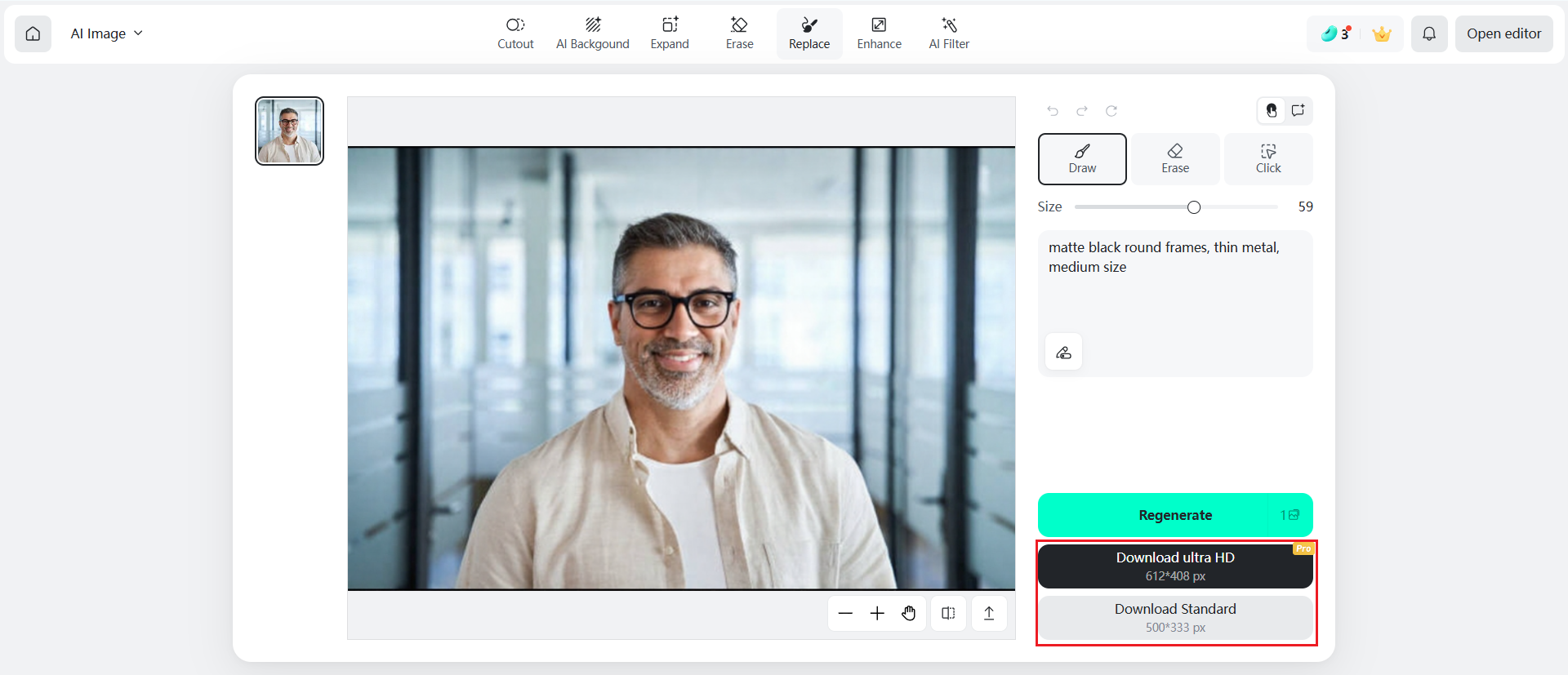Go to the home page icon
This screenshot has height=675, width=1568.
point(33,33)
